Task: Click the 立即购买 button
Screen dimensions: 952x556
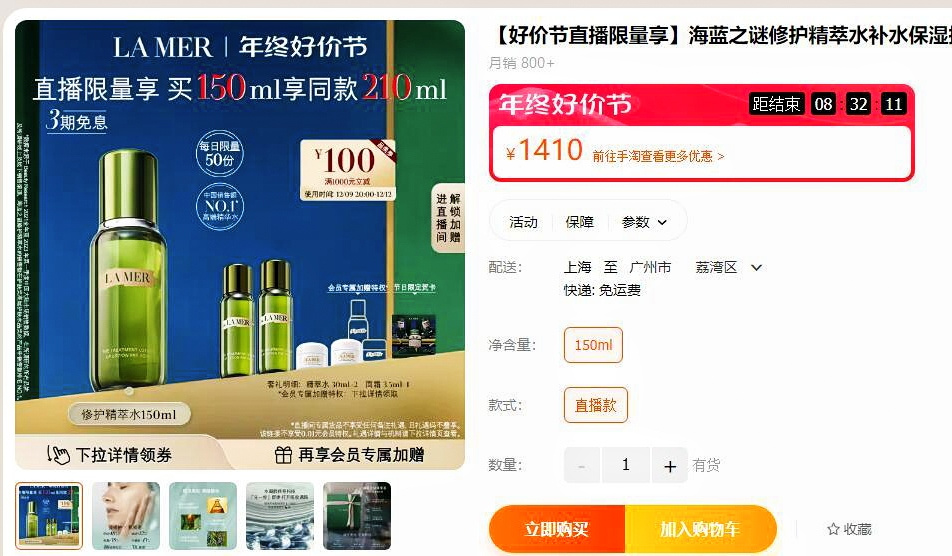Action: point(557,529)
